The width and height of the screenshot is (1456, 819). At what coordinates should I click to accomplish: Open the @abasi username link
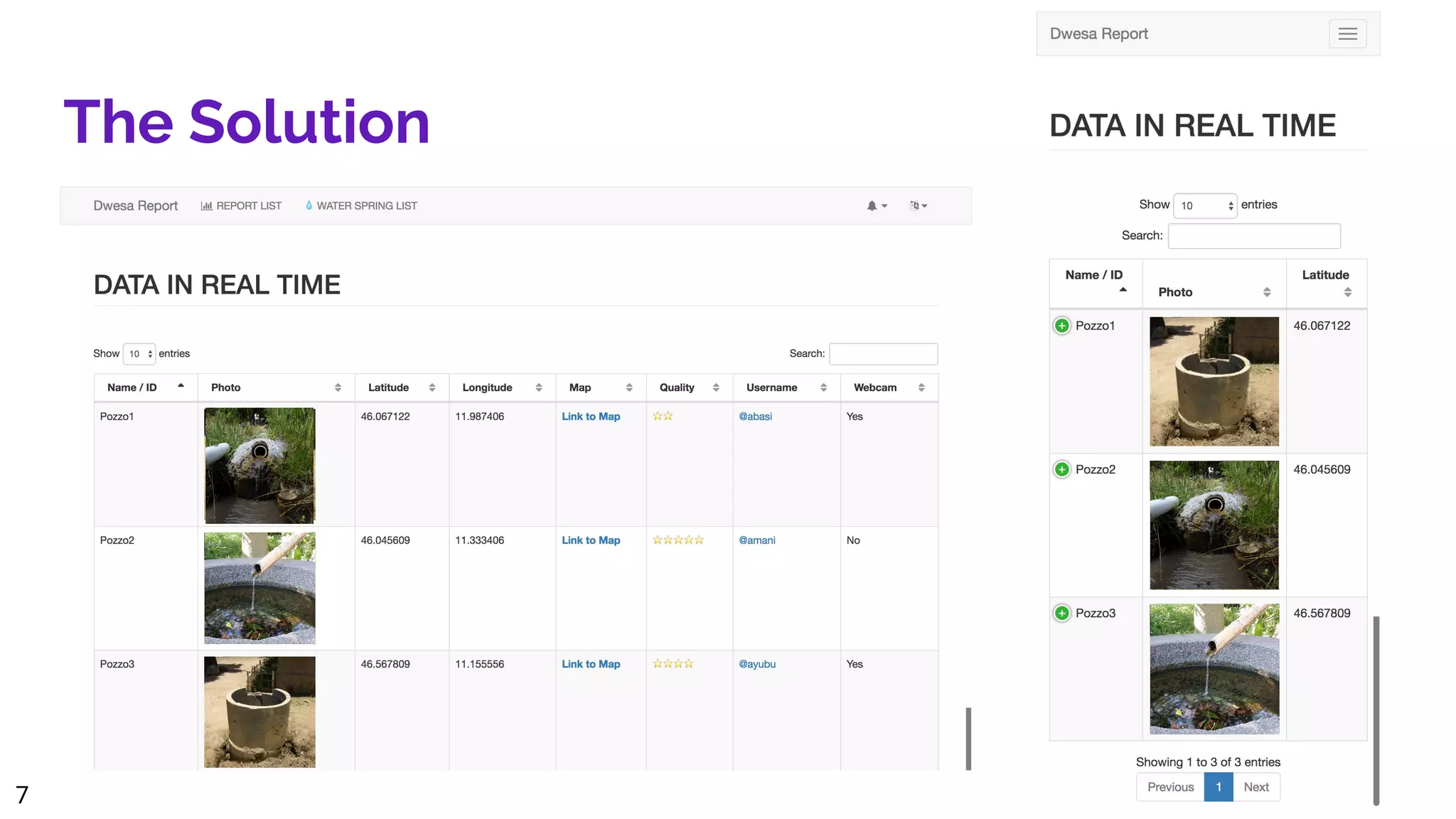tap(755, 417)
